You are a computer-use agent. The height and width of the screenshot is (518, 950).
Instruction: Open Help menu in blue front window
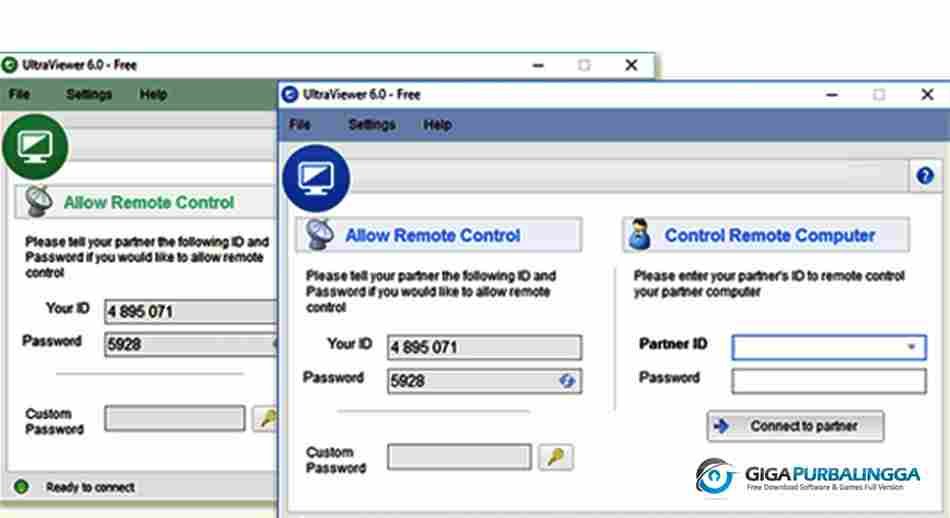[x=437, y=125]
